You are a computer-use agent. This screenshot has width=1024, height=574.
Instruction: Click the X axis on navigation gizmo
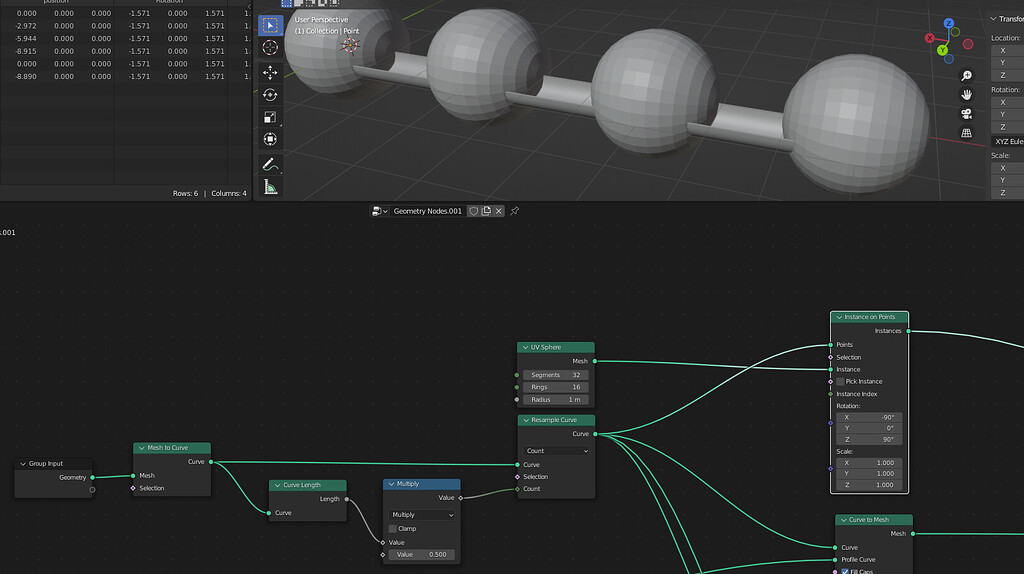(x=929, y=38)
